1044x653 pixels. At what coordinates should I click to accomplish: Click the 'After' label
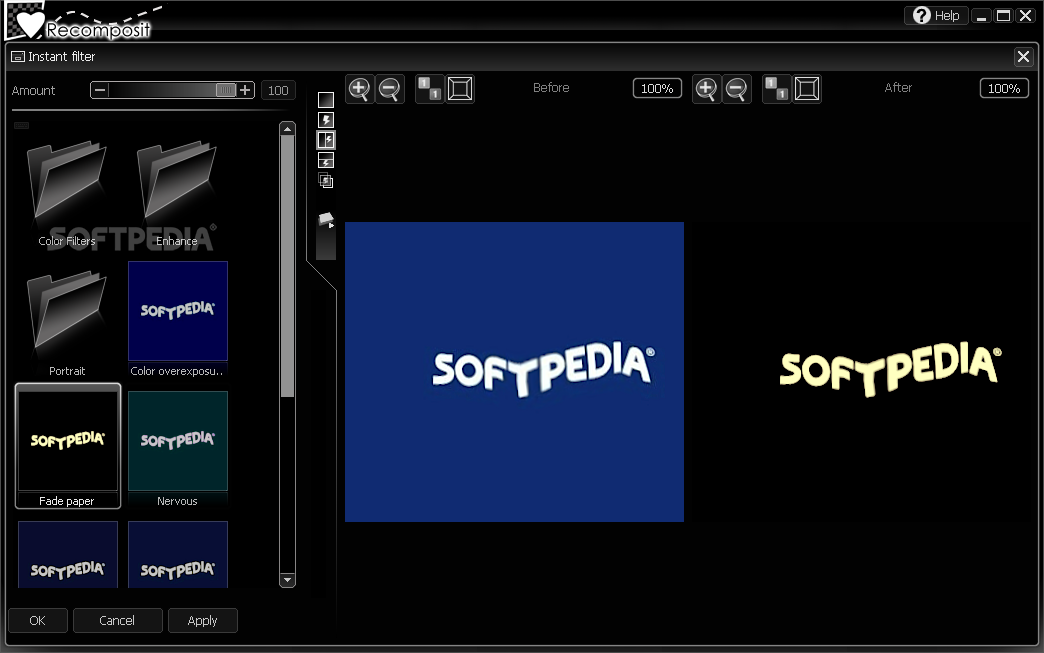[x=898, y=88]
